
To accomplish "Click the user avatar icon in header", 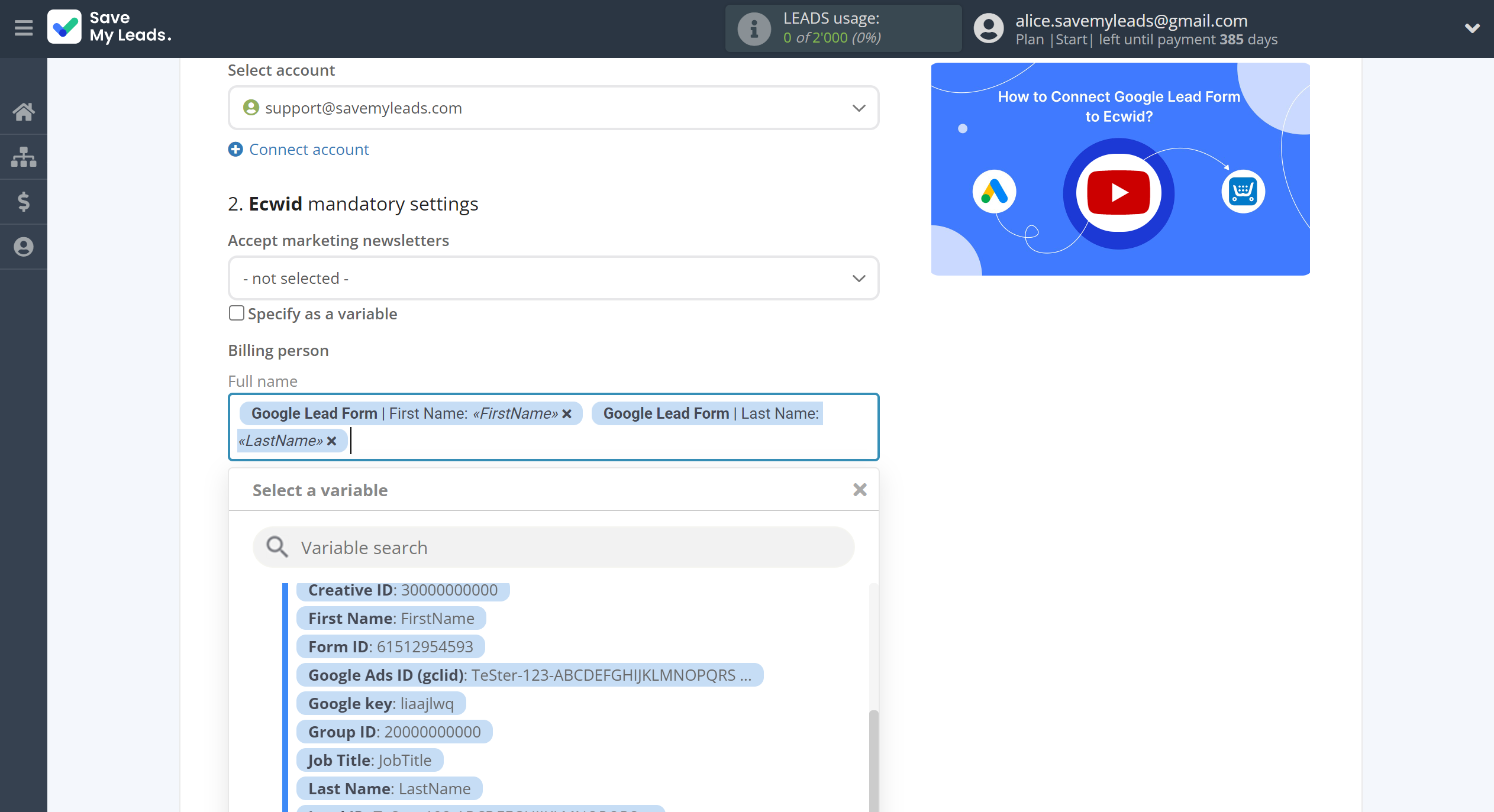I will [989, 28].
